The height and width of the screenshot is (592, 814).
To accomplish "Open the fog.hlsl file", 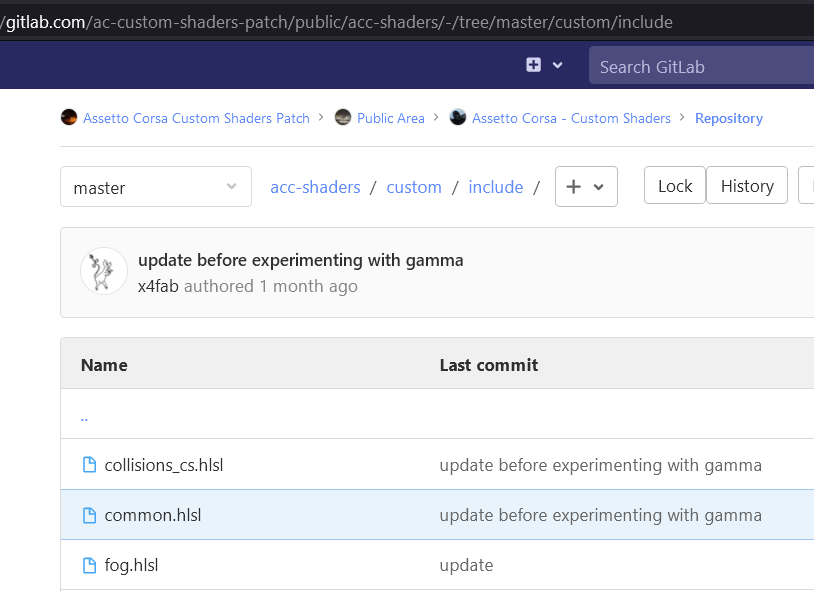I will [131, 565].
